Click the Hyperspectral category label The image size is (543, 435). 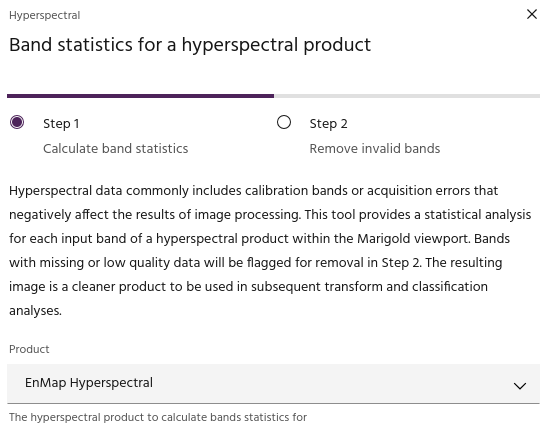(44, 15)
